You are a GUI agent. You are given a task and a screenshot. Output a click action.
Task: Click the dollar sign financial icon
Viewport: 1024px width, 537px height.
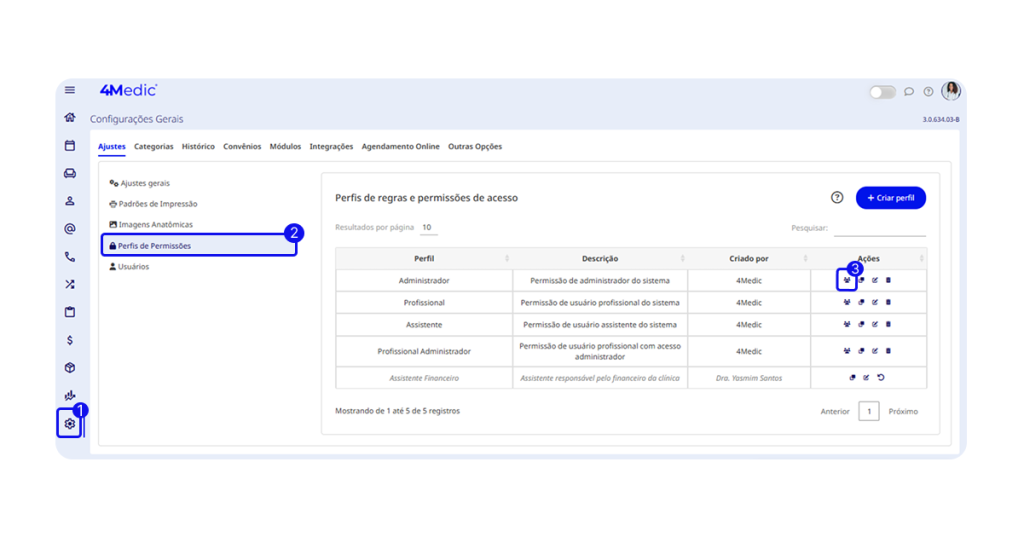tap(70, 340)
